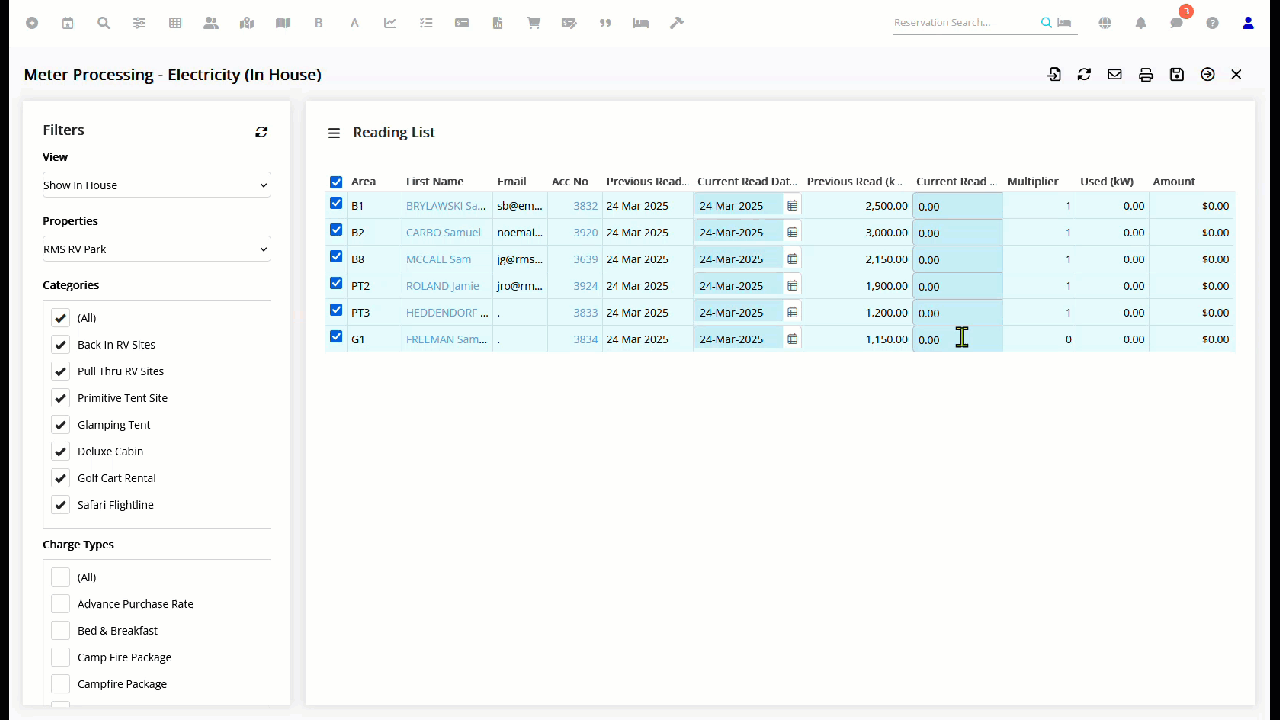Open the date picker for row PT2
Viewport: 1280px width, 720px height.
[x=792, y=286]
